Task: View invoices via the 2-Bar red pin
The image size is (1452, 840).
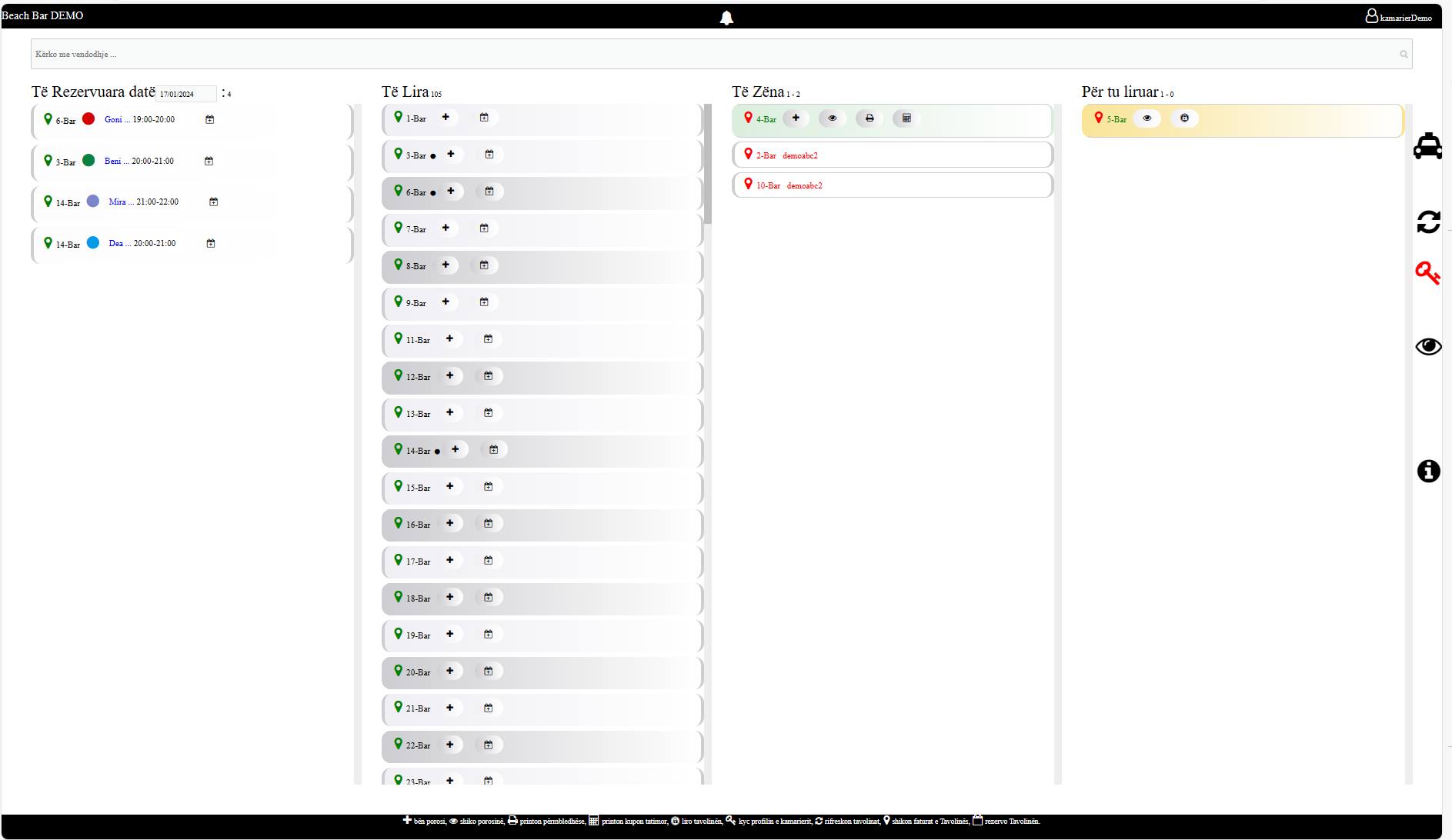Action: pos(748,155)
